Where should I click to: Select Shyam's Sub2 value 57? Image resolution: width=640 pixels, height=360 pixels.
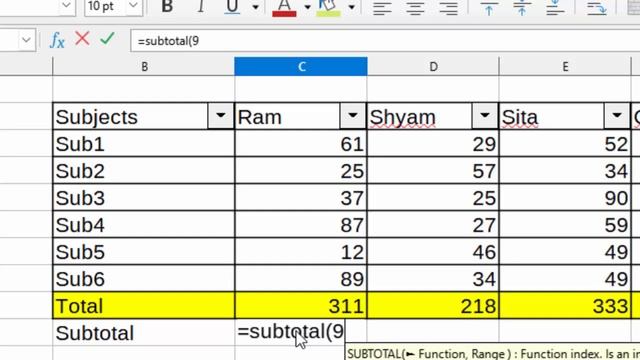tap(433, 171)
